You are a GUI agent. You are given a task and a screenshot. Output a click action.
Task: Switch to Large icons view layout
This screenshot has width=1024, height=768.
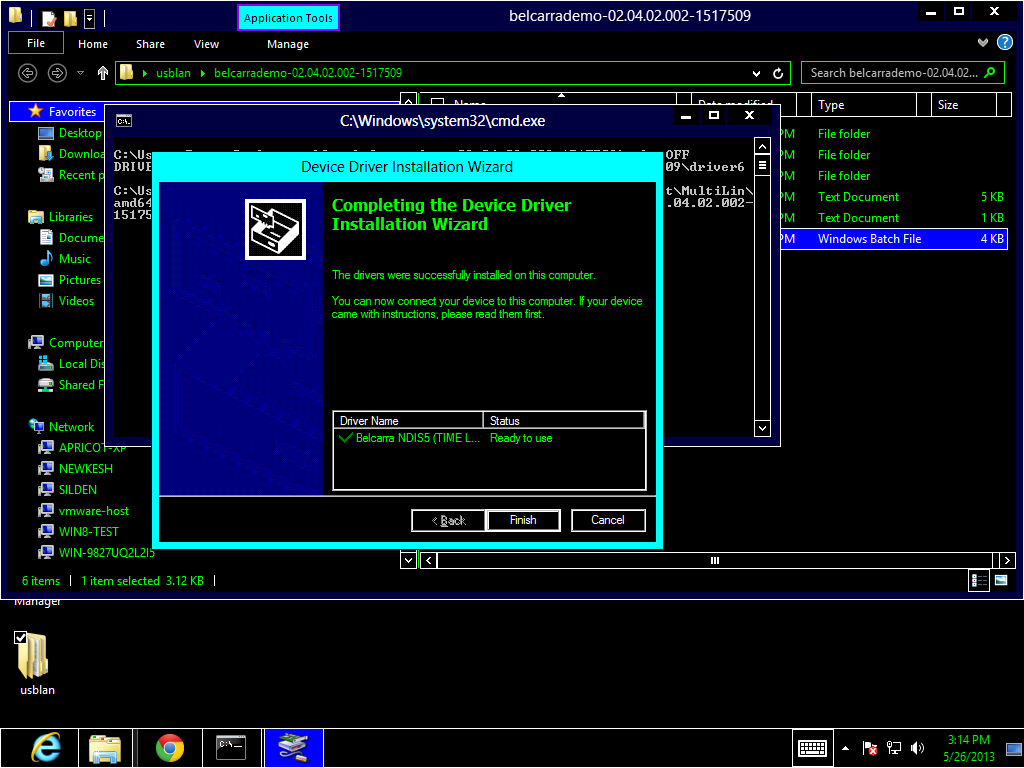click(x=1001, y=580)
